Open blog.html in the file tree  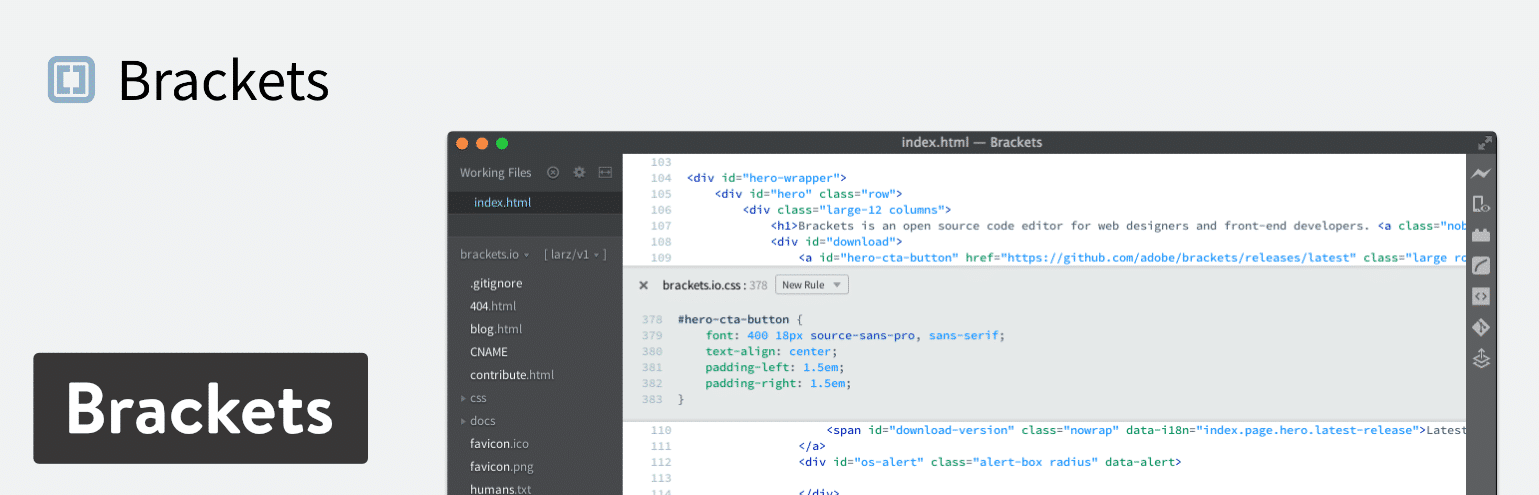coord(496,329)
